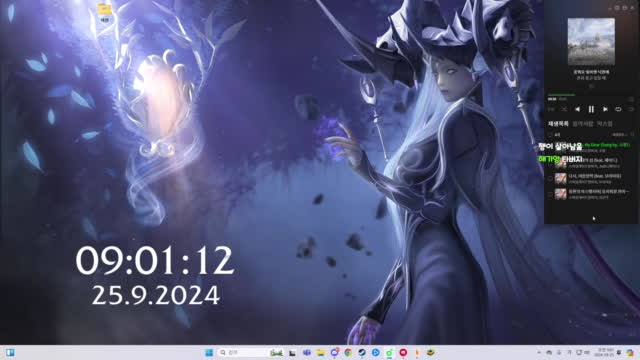This screenshot has width=640, height=360.
Task: Open the Windows Start menu
Action: (209, 352)
